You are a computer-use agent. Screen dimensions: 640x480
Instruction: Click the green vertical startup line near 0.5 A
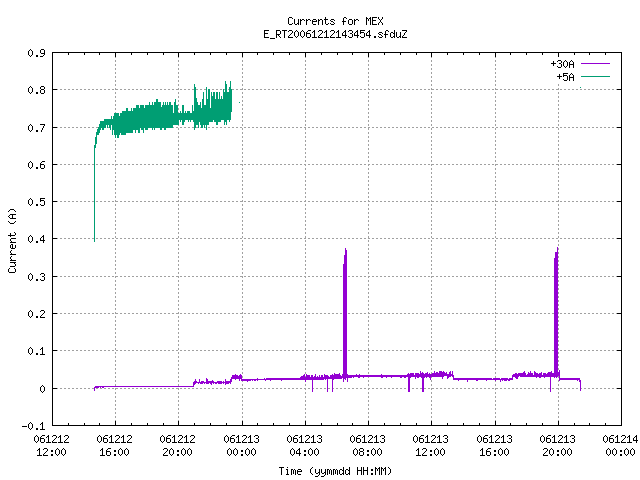[x=95, y=196]
